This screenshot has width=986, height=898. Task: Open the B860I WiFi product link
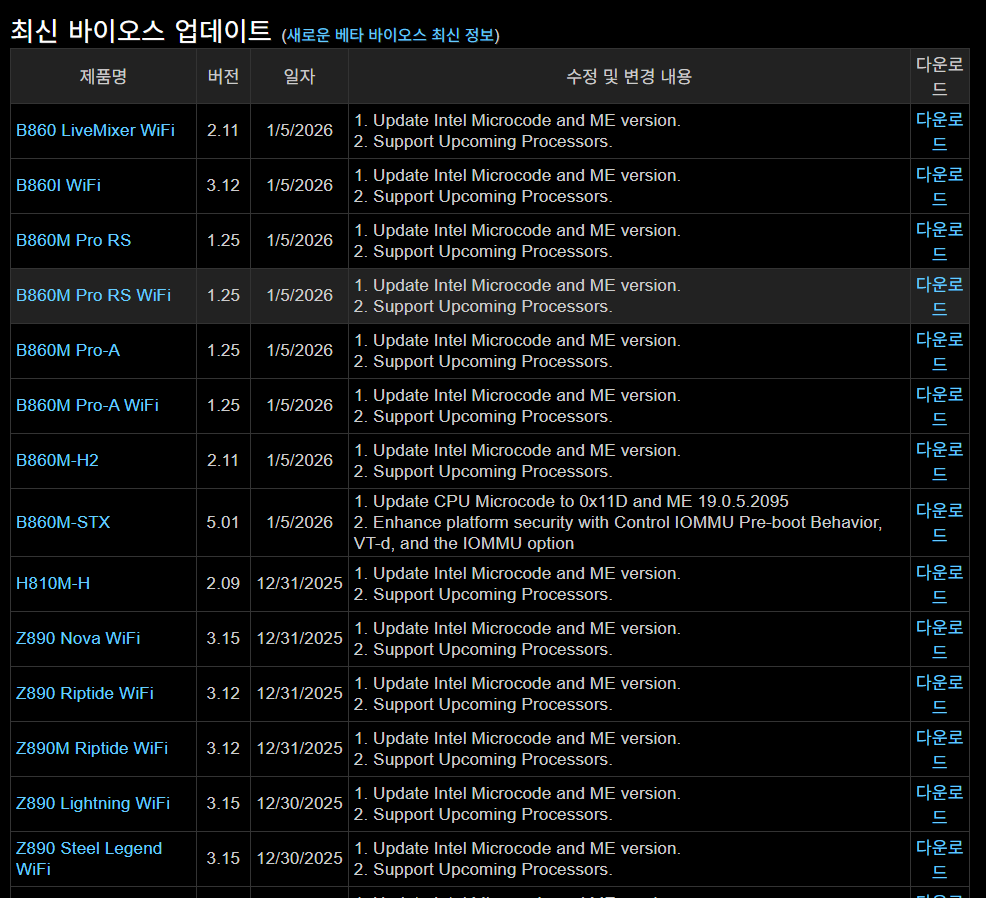58,186
